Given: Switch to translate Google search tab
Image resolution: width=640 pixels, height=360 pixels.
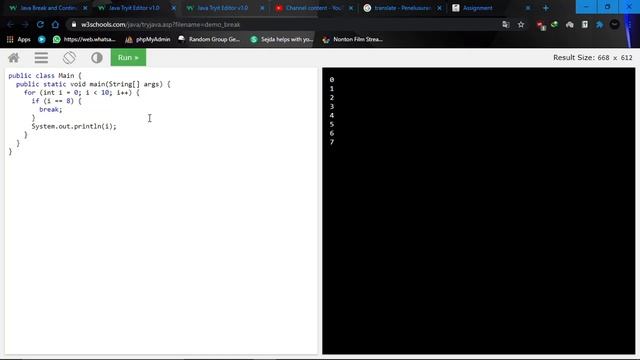Looking at the screenshot, I should pos(402,8).
